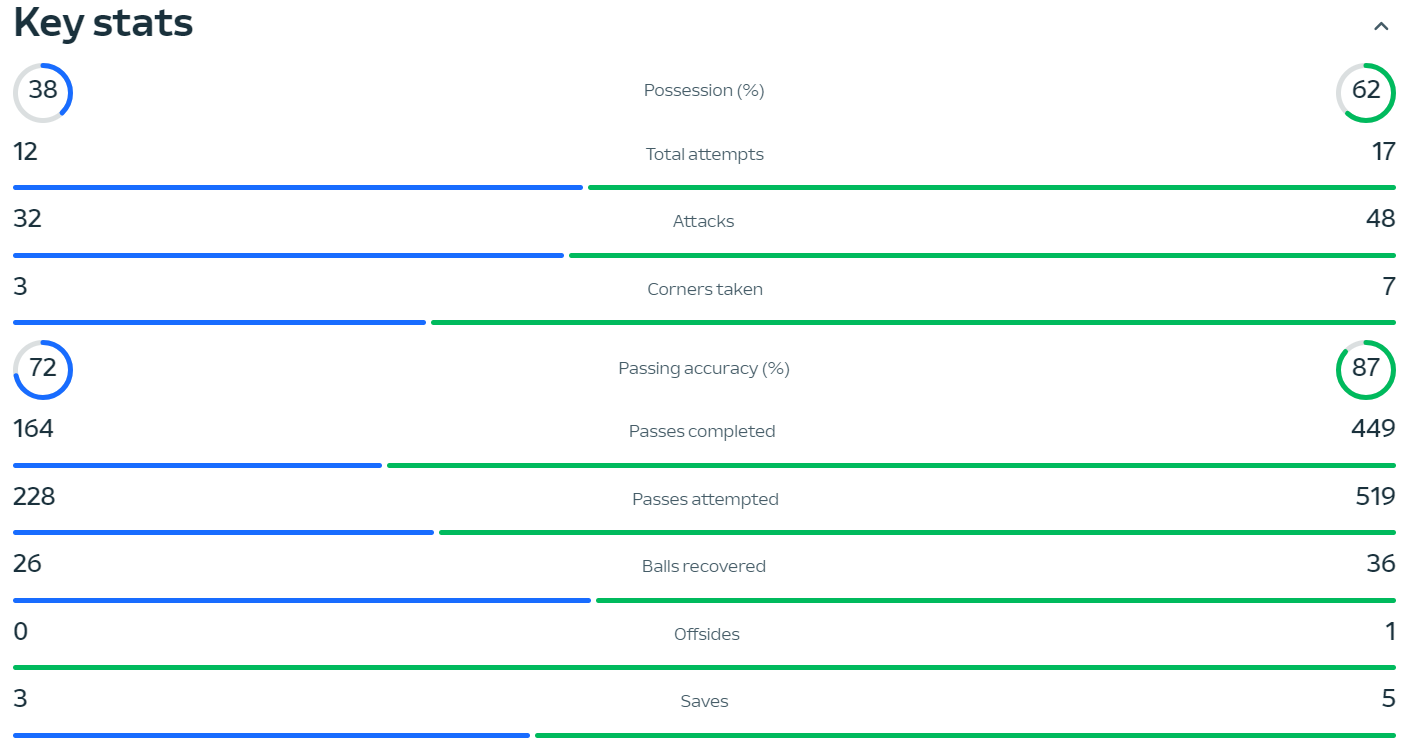Viewport: 1415px width, 753px height.
Task: Select the Total attempts label
Action: point(704,154)
